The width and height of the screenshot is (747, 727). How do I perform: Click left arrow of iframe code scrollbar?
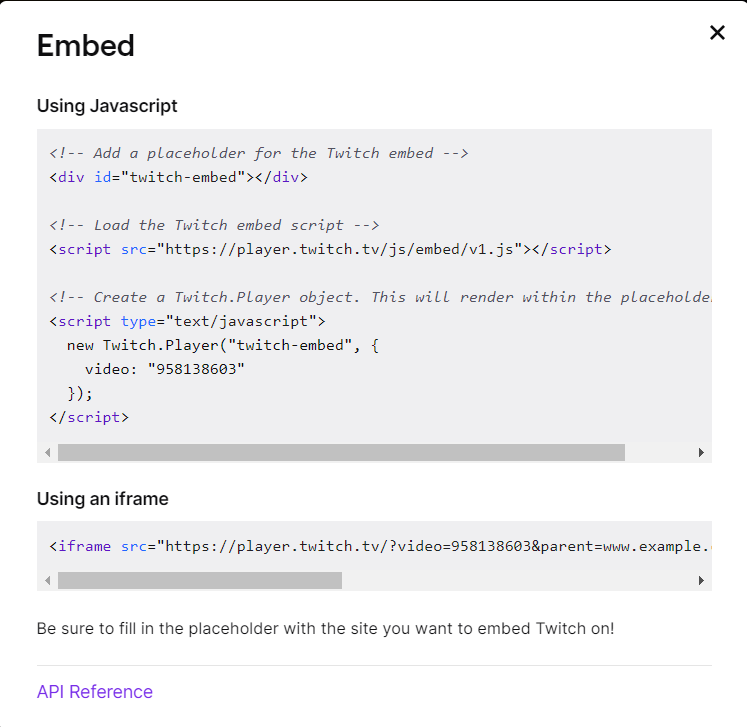(48, 580)
